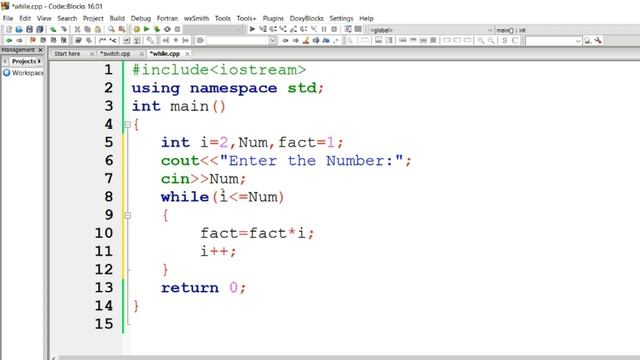Build the project with the gear icon
The width and height of the screenshot is (640, 360).
click(x=136, y=29)
